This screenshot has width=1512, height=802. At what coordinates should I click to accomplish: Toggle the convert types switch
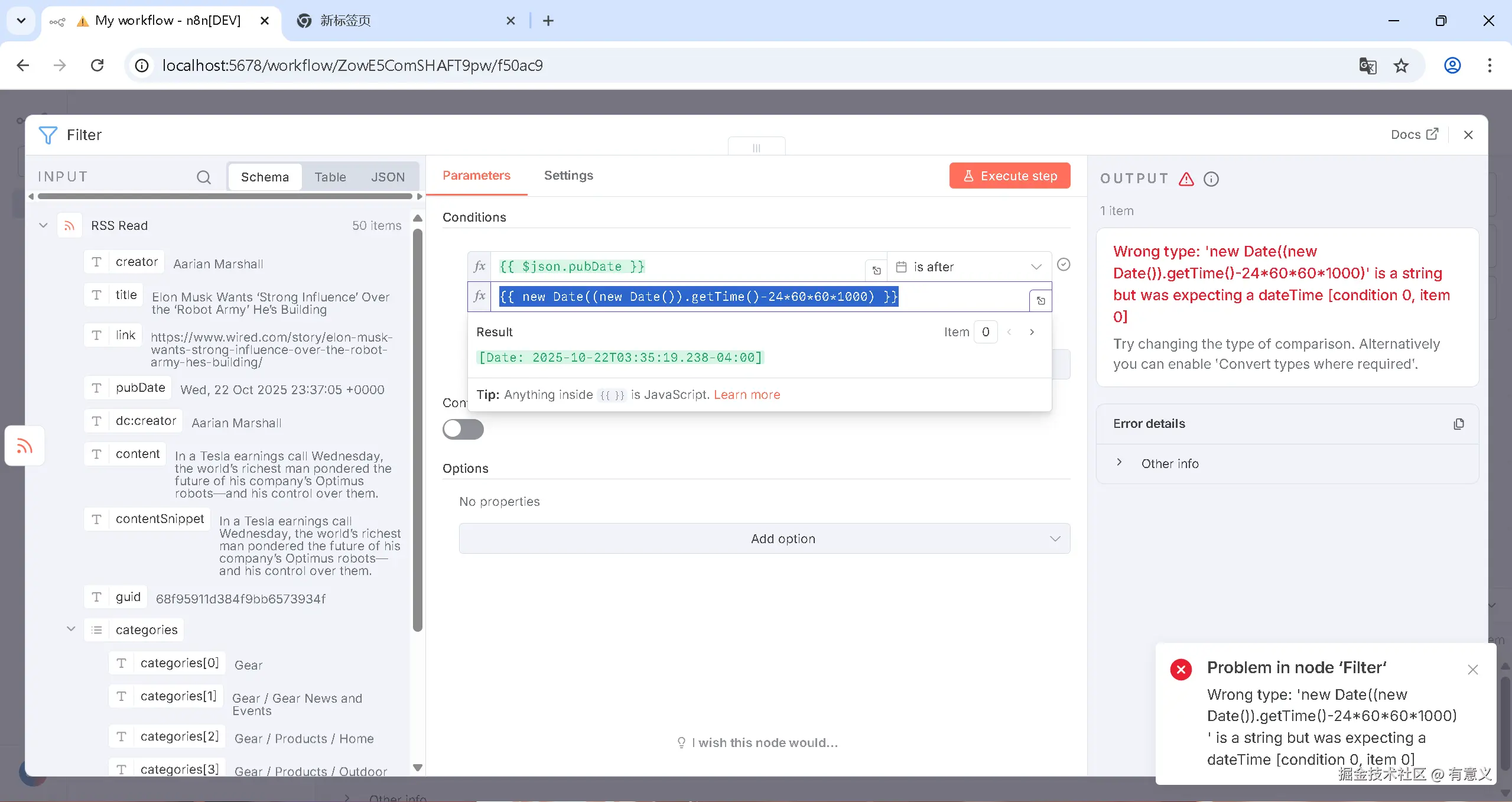click(x=463, y=429)
